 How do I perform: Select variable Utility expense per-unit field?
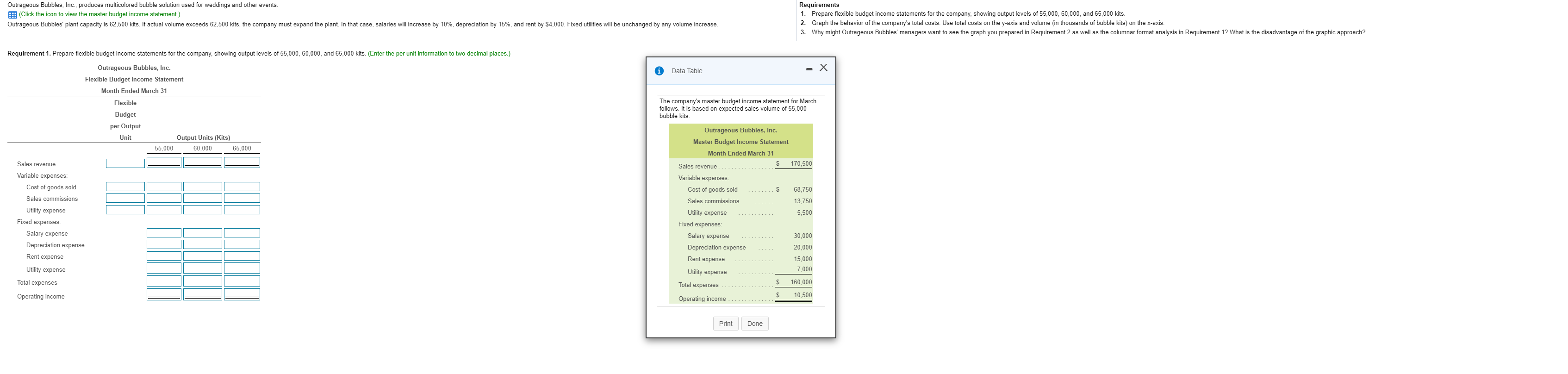[x=125, y=210]
